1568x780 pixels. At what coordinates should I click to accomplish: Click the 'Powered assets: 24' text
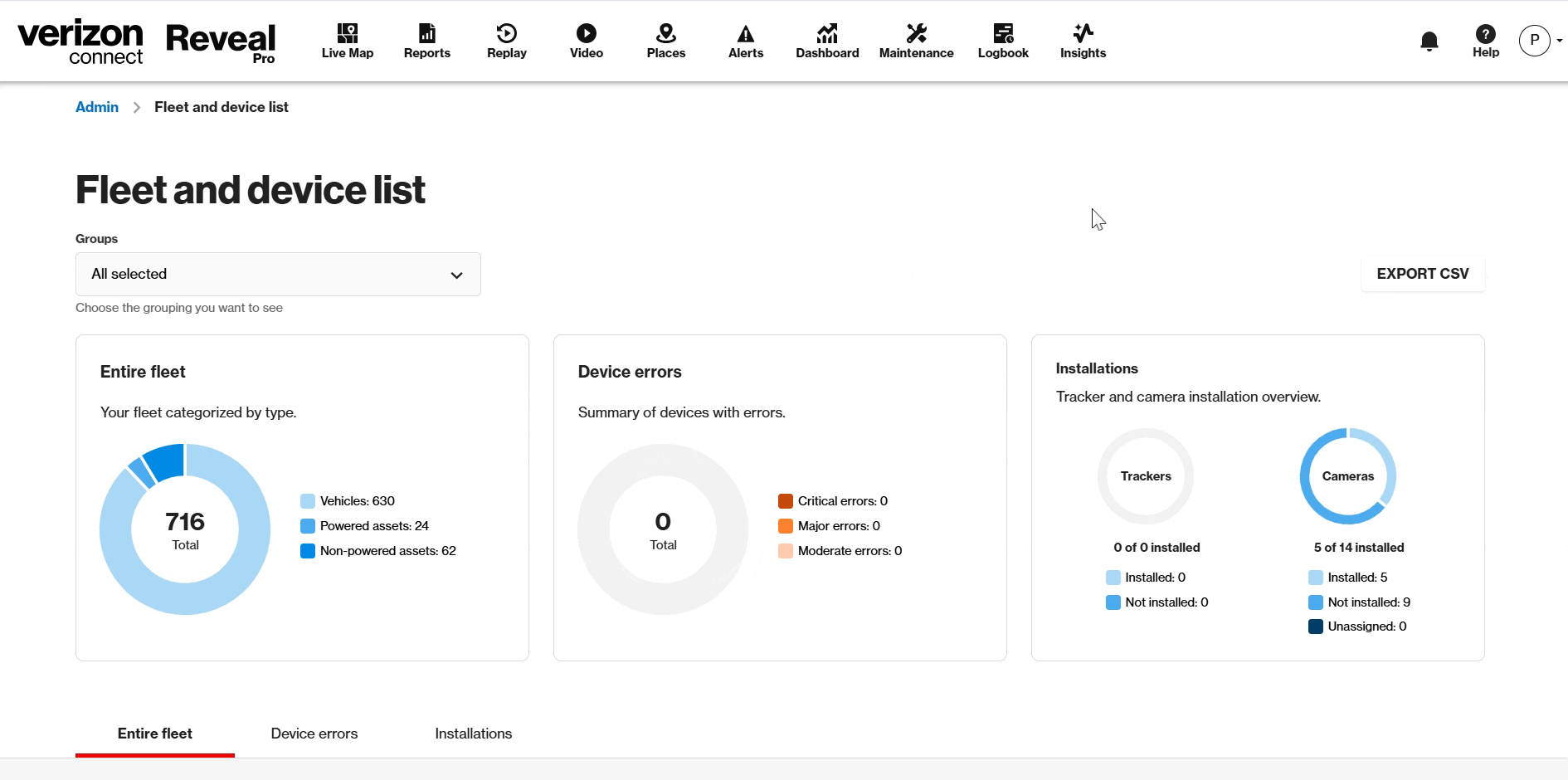[374, 526]
